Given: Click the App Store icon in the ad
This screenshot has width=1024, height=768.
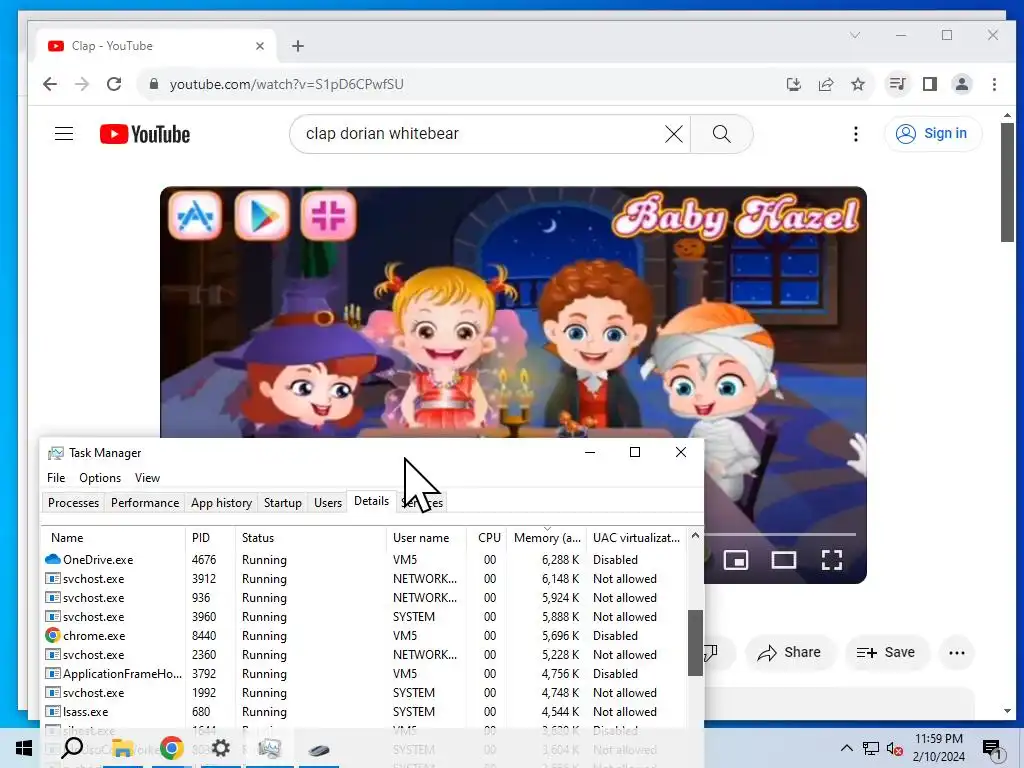Looking at the screenshot, I should coord(195,216).
